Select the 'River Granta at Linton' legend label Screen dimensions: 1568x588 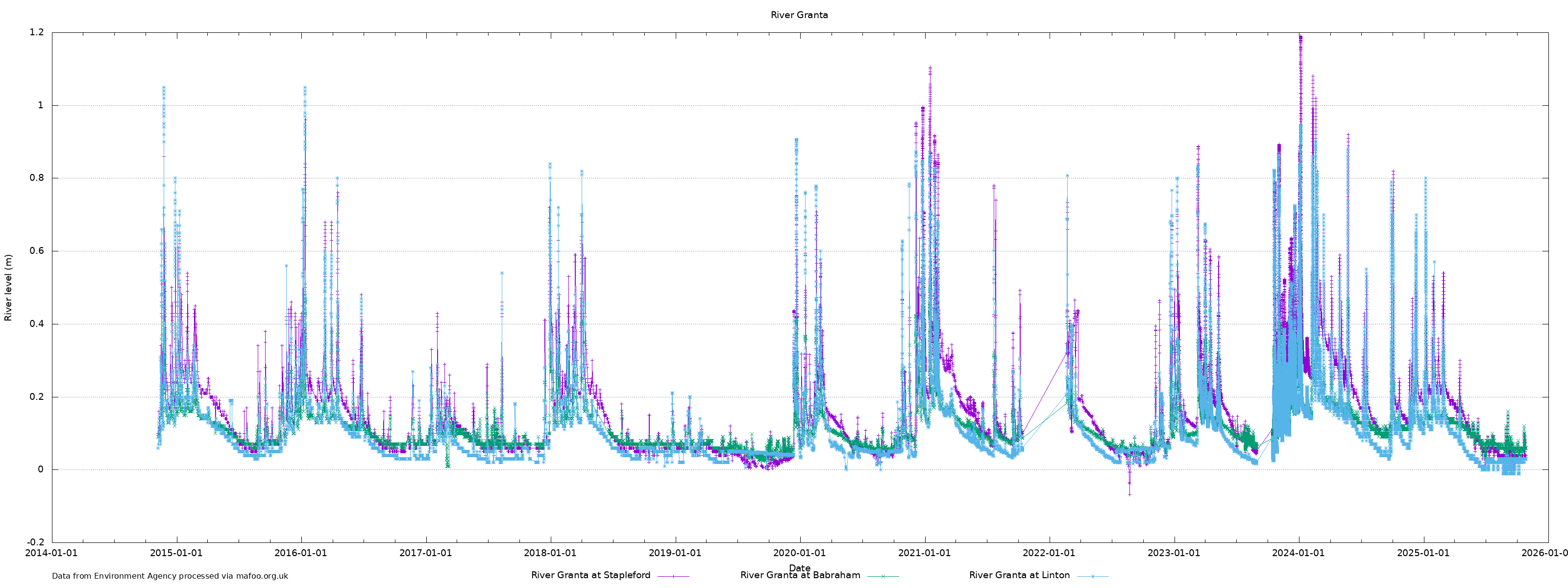[1019, 575]
